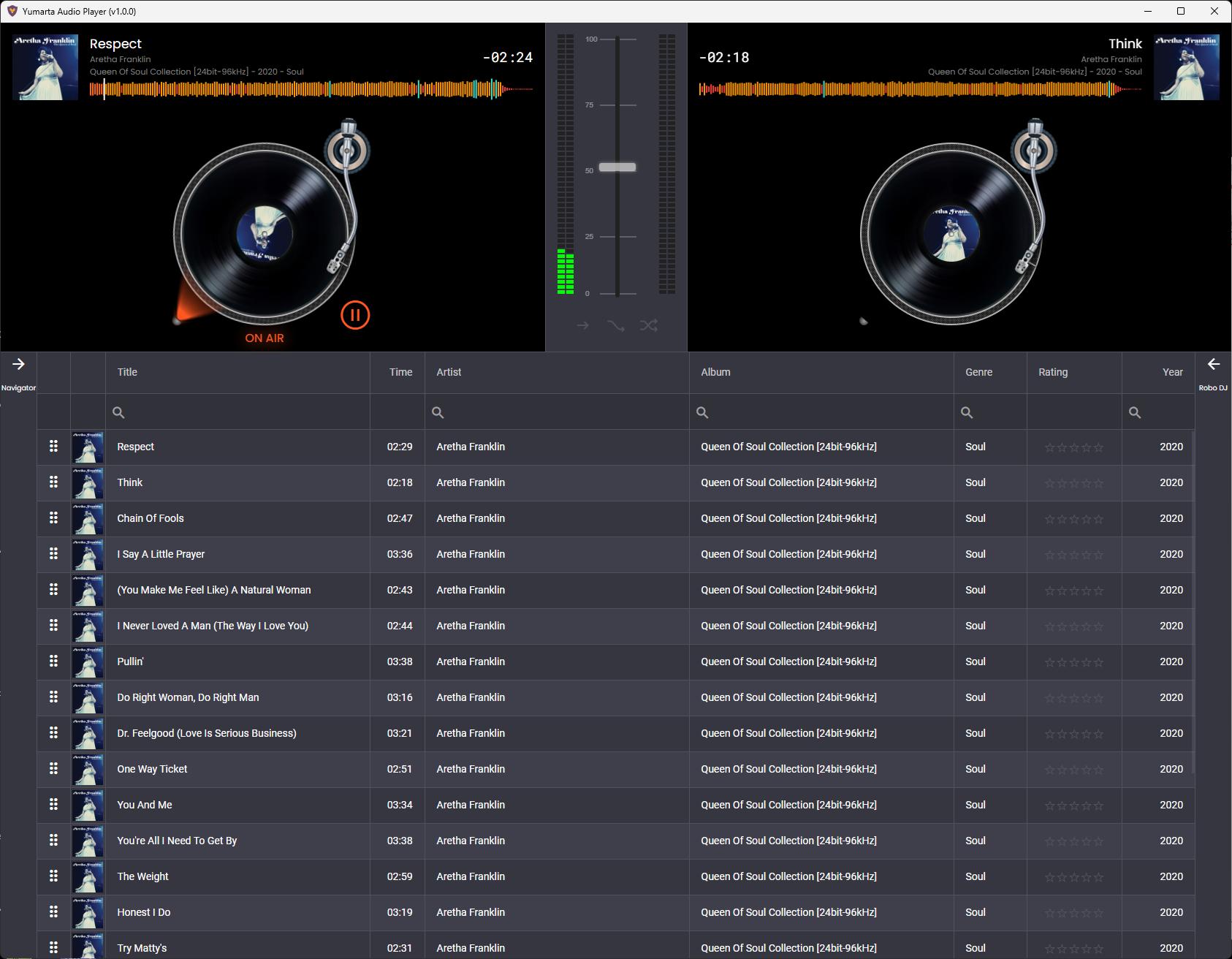Image resolution: width=1232 pixels, height=959 pixels.
Task: Select sequential play mode arrow icon
Action: tap(582, 325)
